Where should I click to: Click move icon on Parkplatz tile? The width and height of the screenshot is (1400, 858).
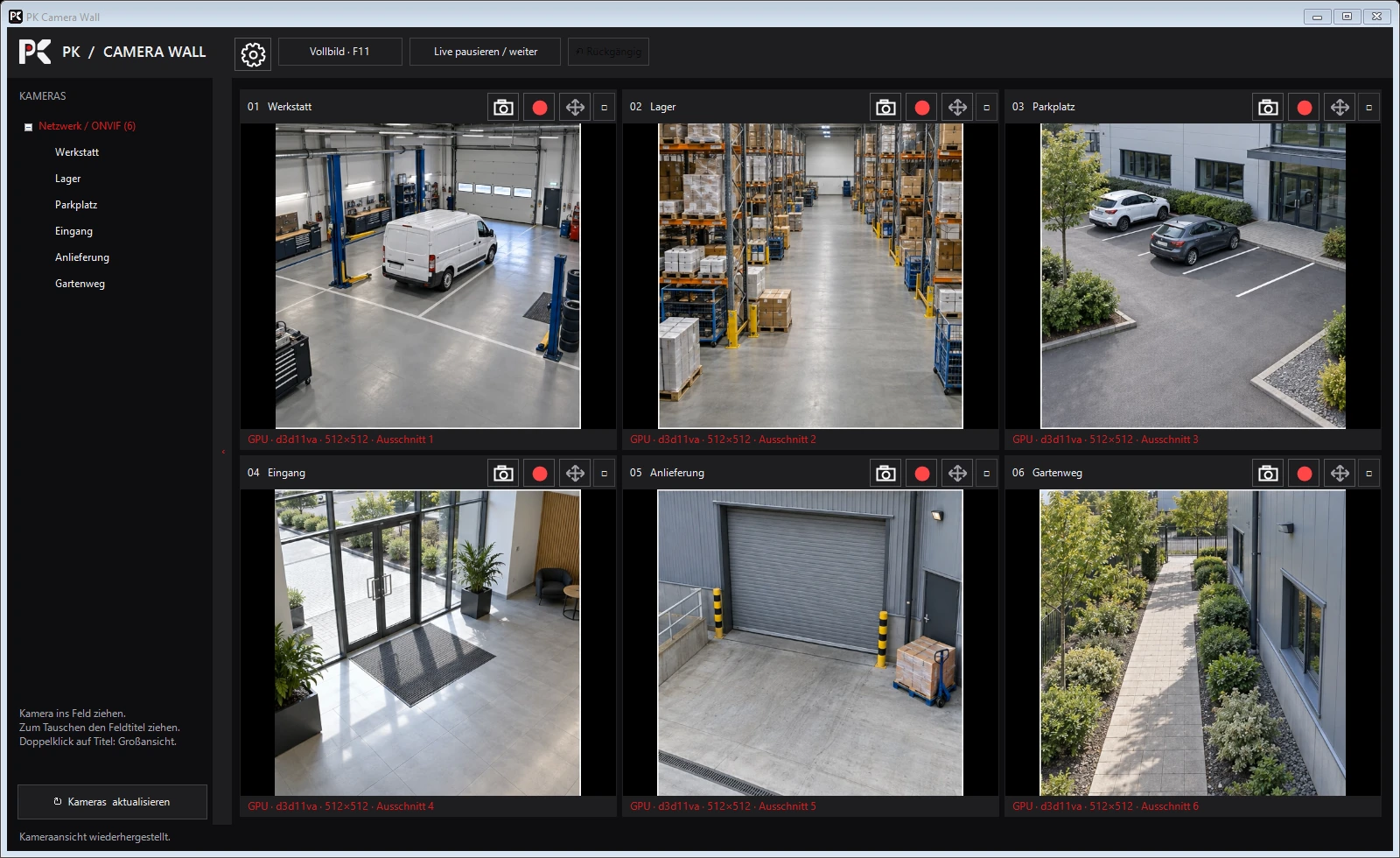point(1340,107)
